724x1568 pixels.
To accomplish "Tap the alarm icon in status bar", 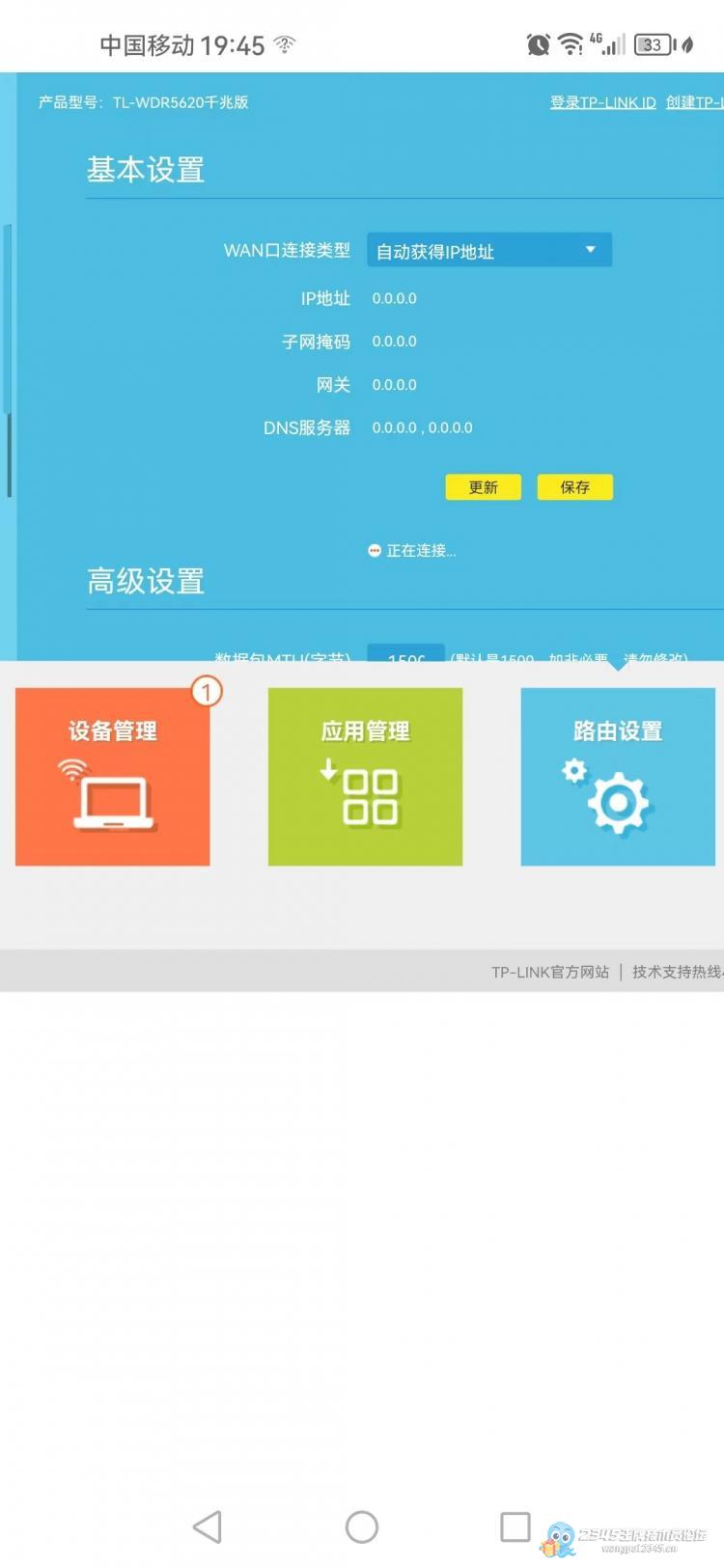I will [538, 43].
